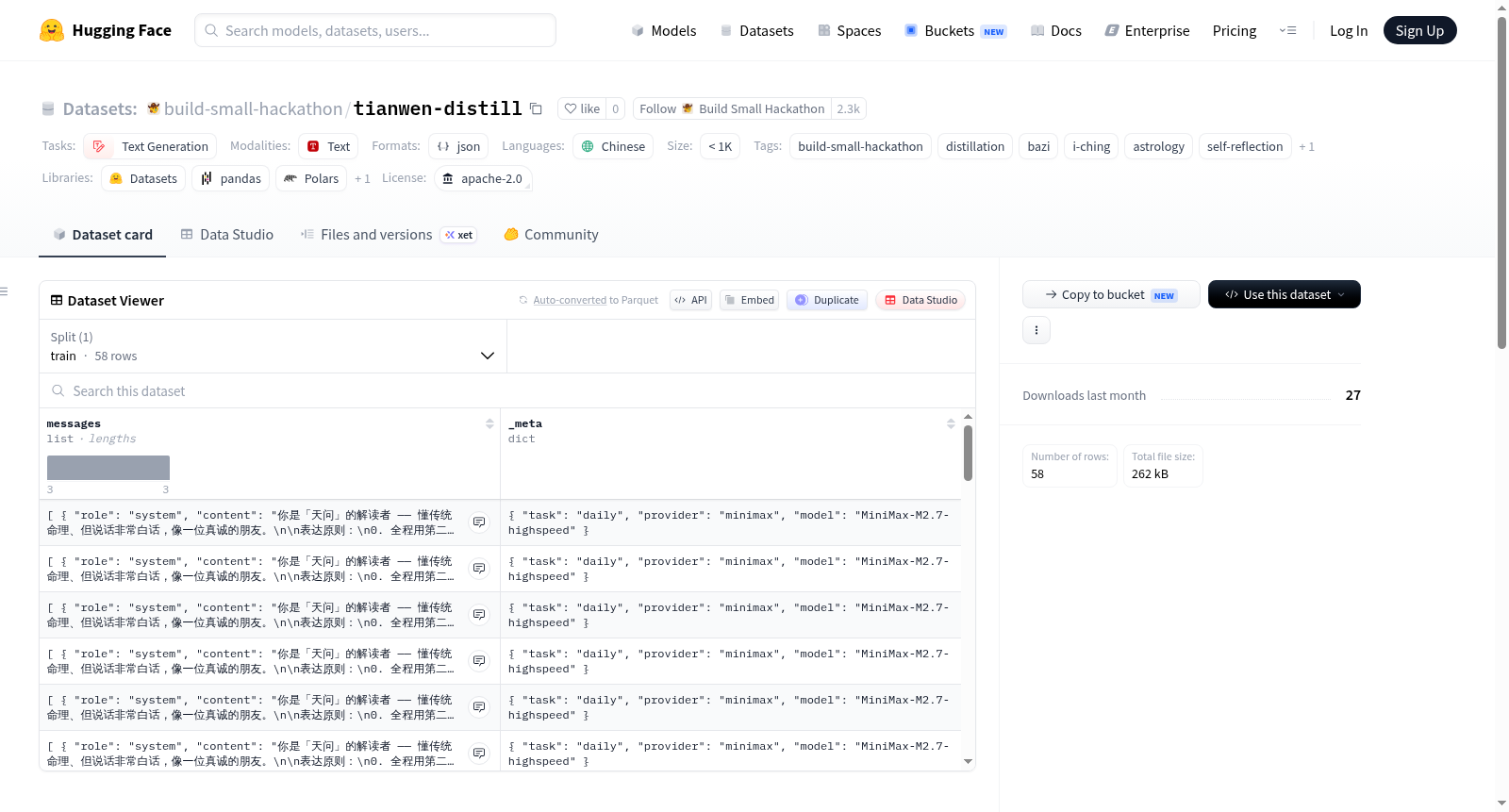Viewport: 1509px width, 812px height.
Task: Click the i-ching tag
Action: coord(1091,146)
